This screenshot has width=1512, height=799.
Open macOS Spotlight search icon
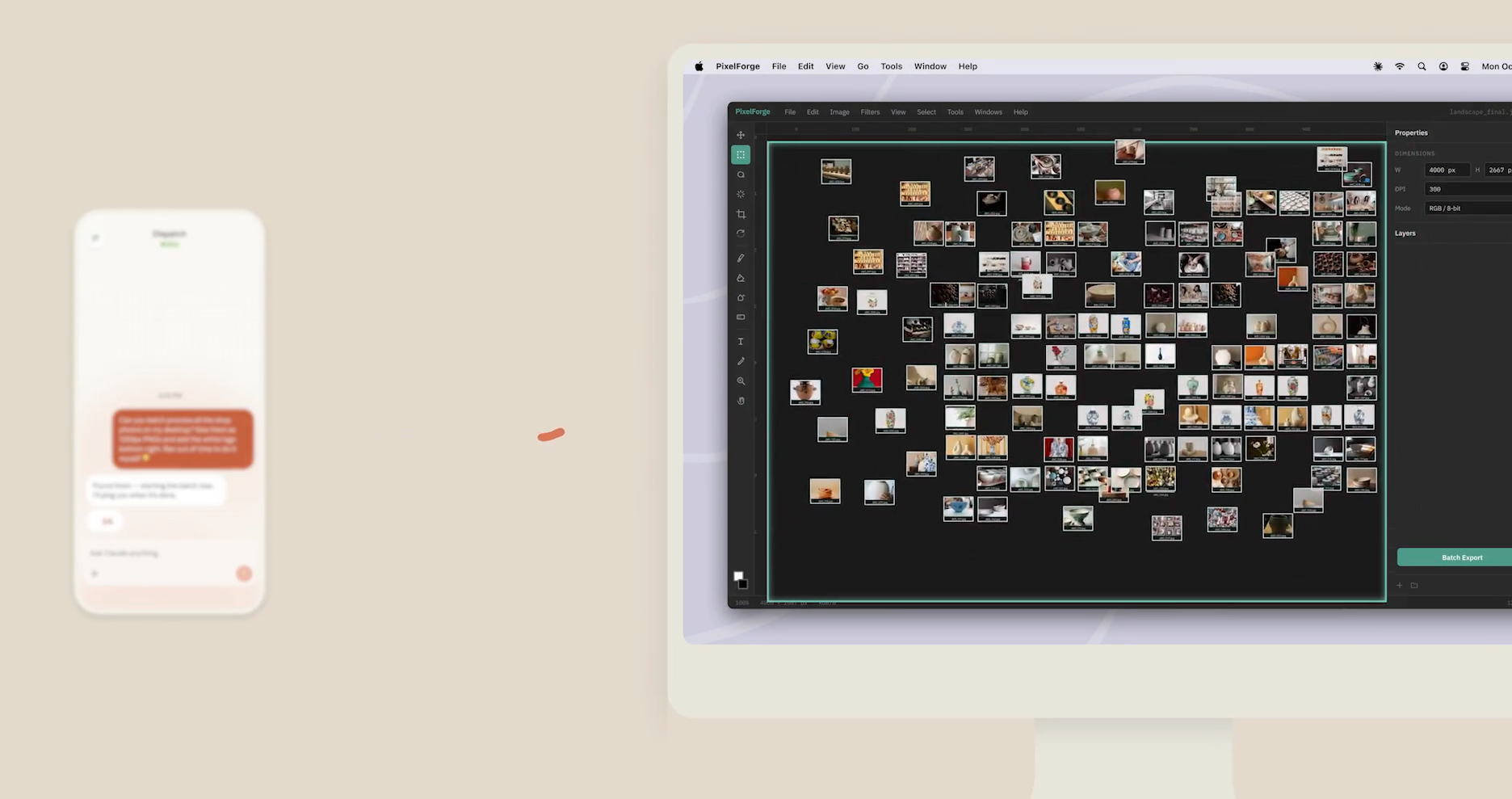click(x=1422, y=67)
